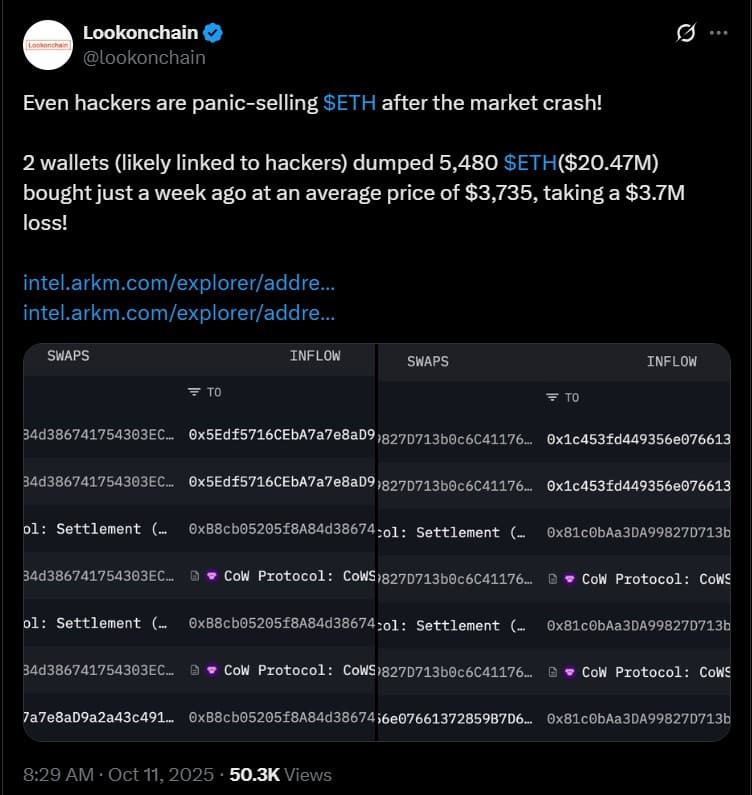
Task: Click the 8:29 AM Oct 11, 2025 timestamp
Action: coord(118,774)
